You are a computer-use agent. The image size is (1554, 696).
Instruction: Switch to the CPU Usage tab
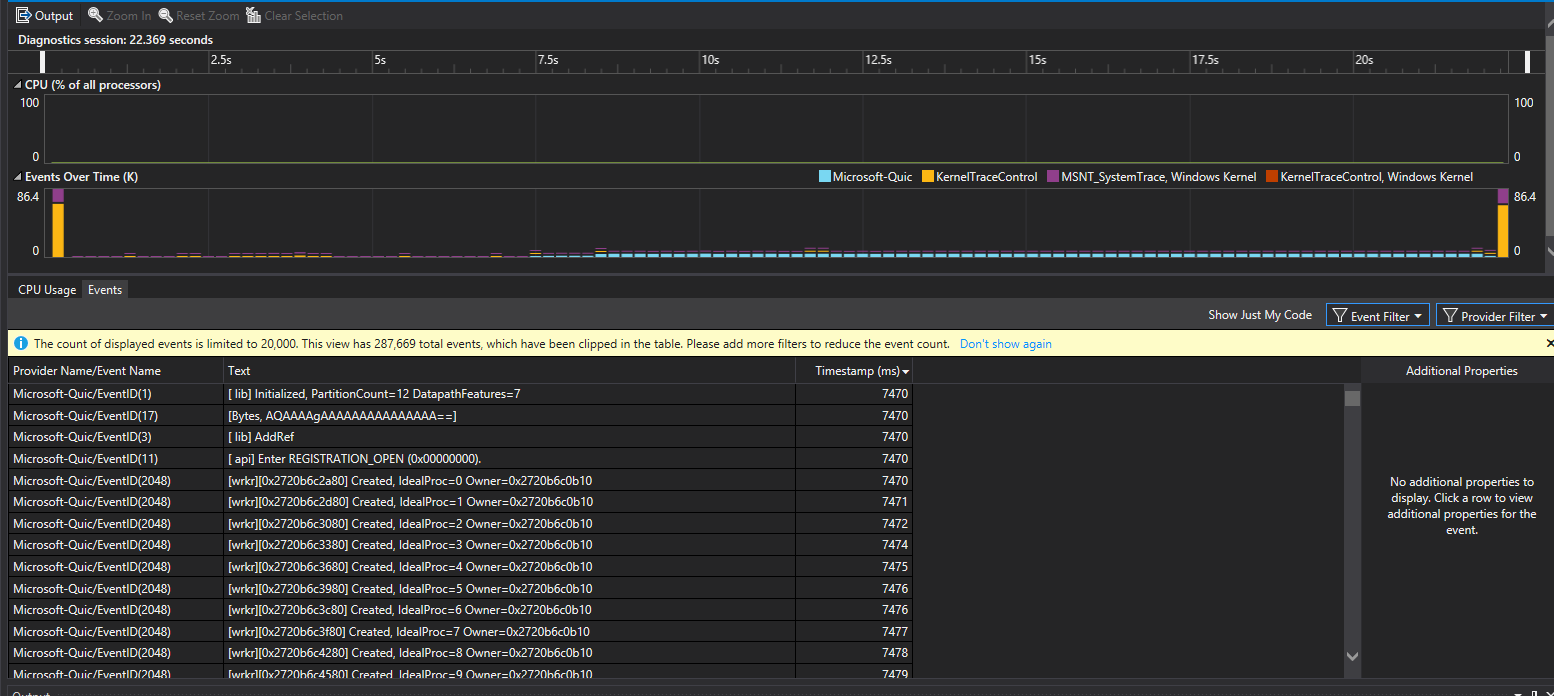(x=46, y=289)
